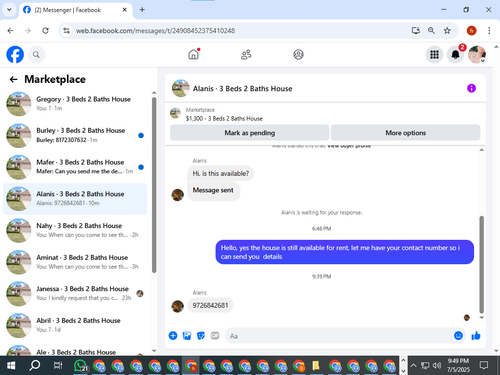Image resolution: width=500 pixels, height=375 pixels.
Task: Reload the page
Action: 45,31
